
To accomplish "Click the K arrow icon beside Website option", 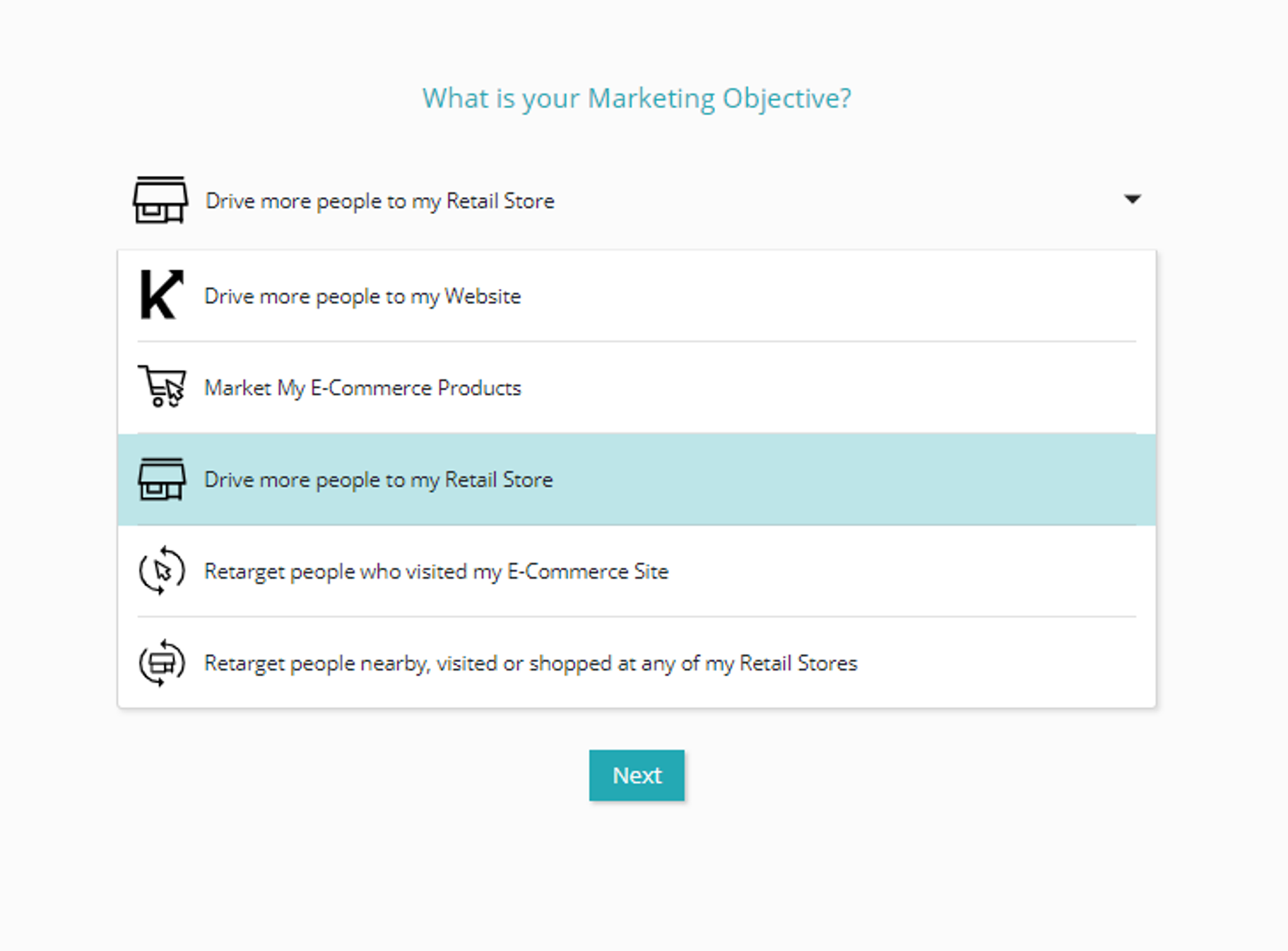I will click(x=161, y=295).
